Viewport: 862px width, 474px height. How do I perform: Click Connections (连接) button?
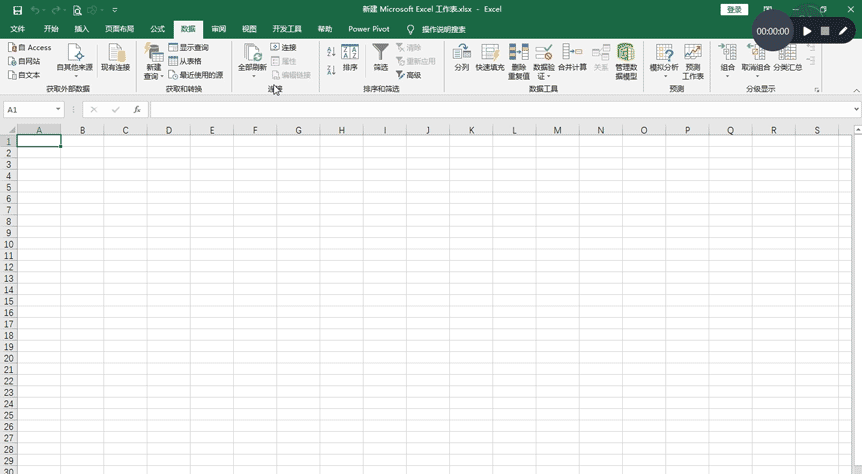tap(284, 47)
